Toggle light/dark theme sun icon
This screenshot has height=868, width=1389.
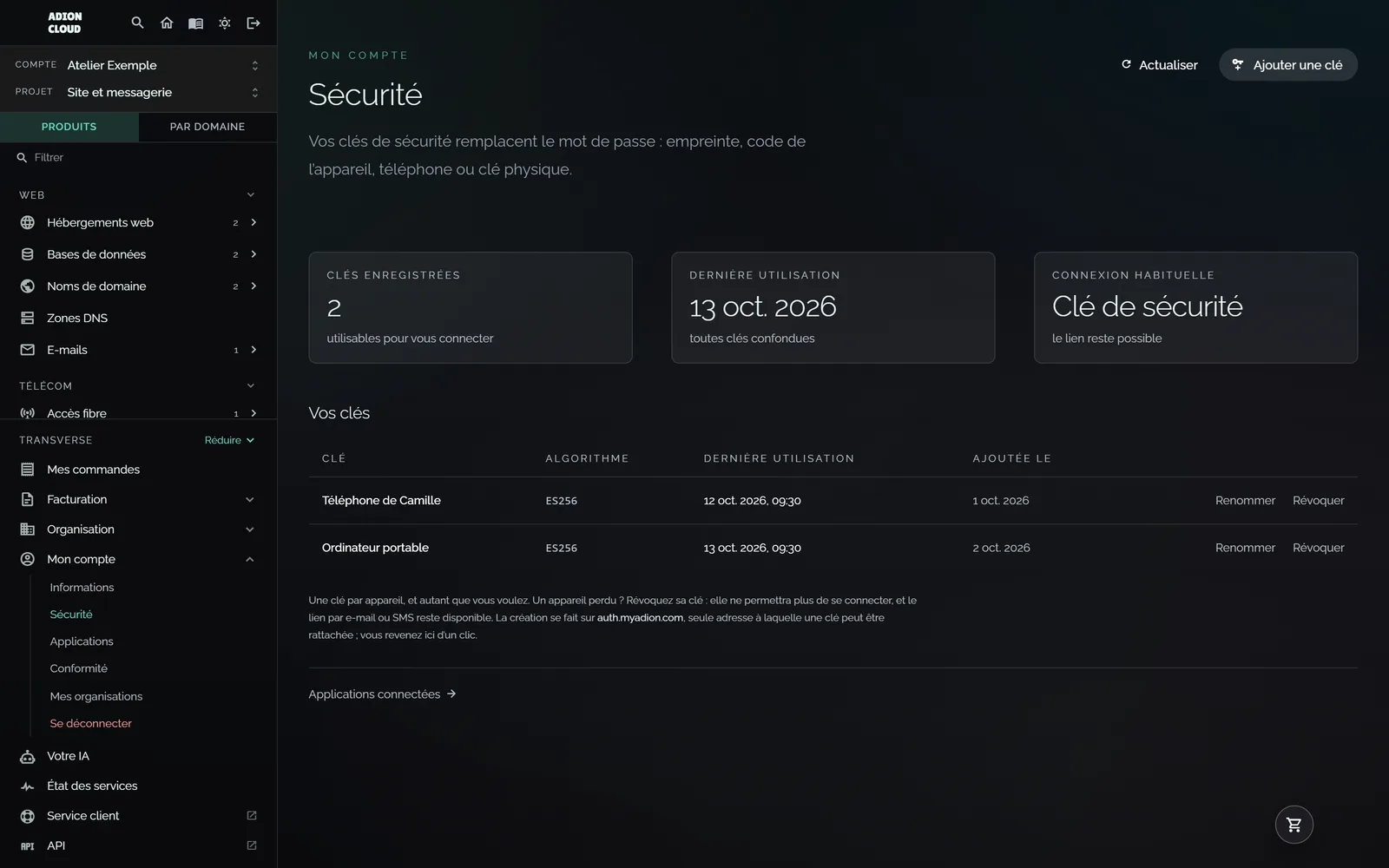pyautogui.click(x=225, y=23)
